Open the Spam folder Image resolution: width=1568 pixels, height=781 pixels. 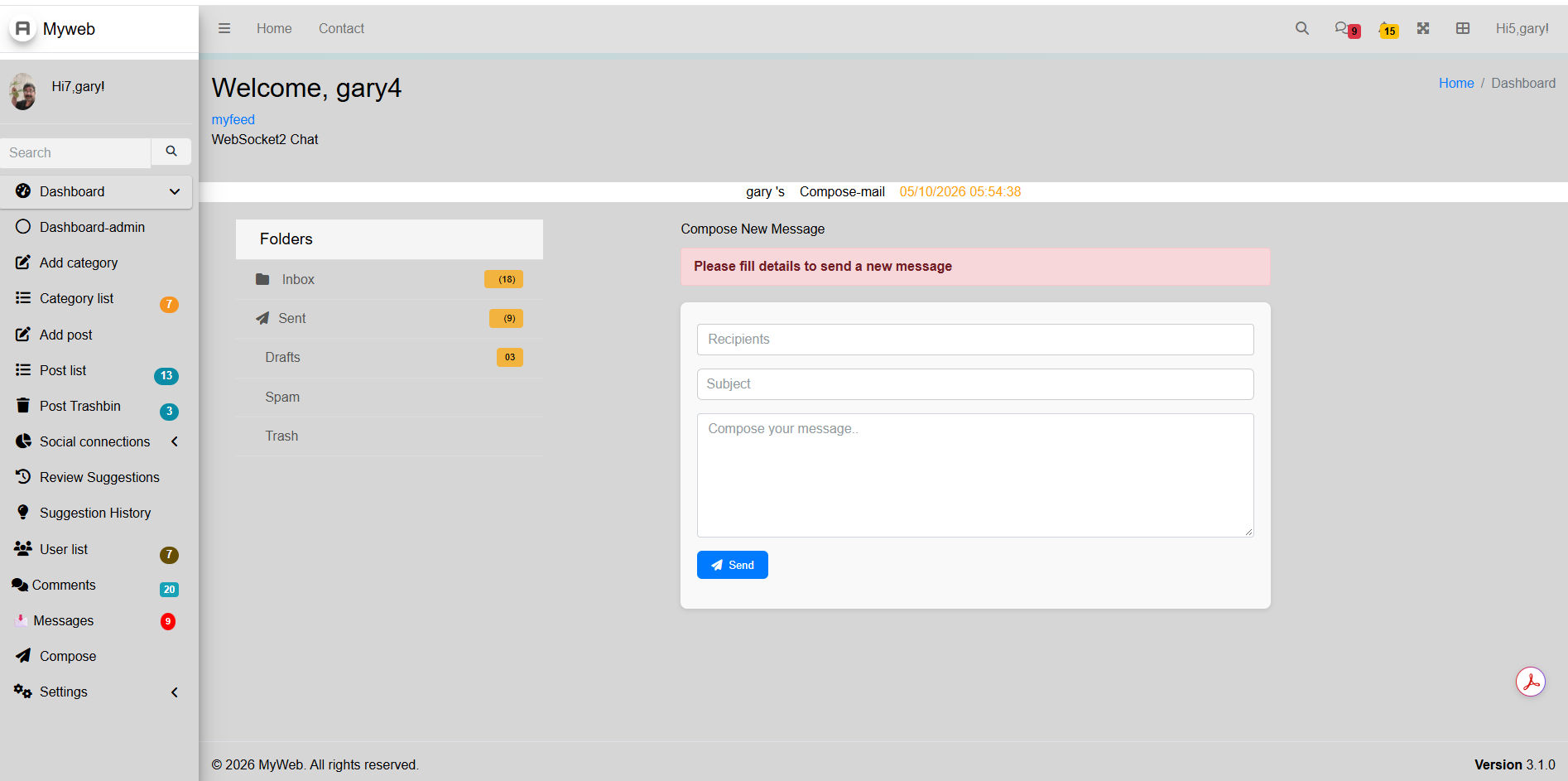click(389, 397)
